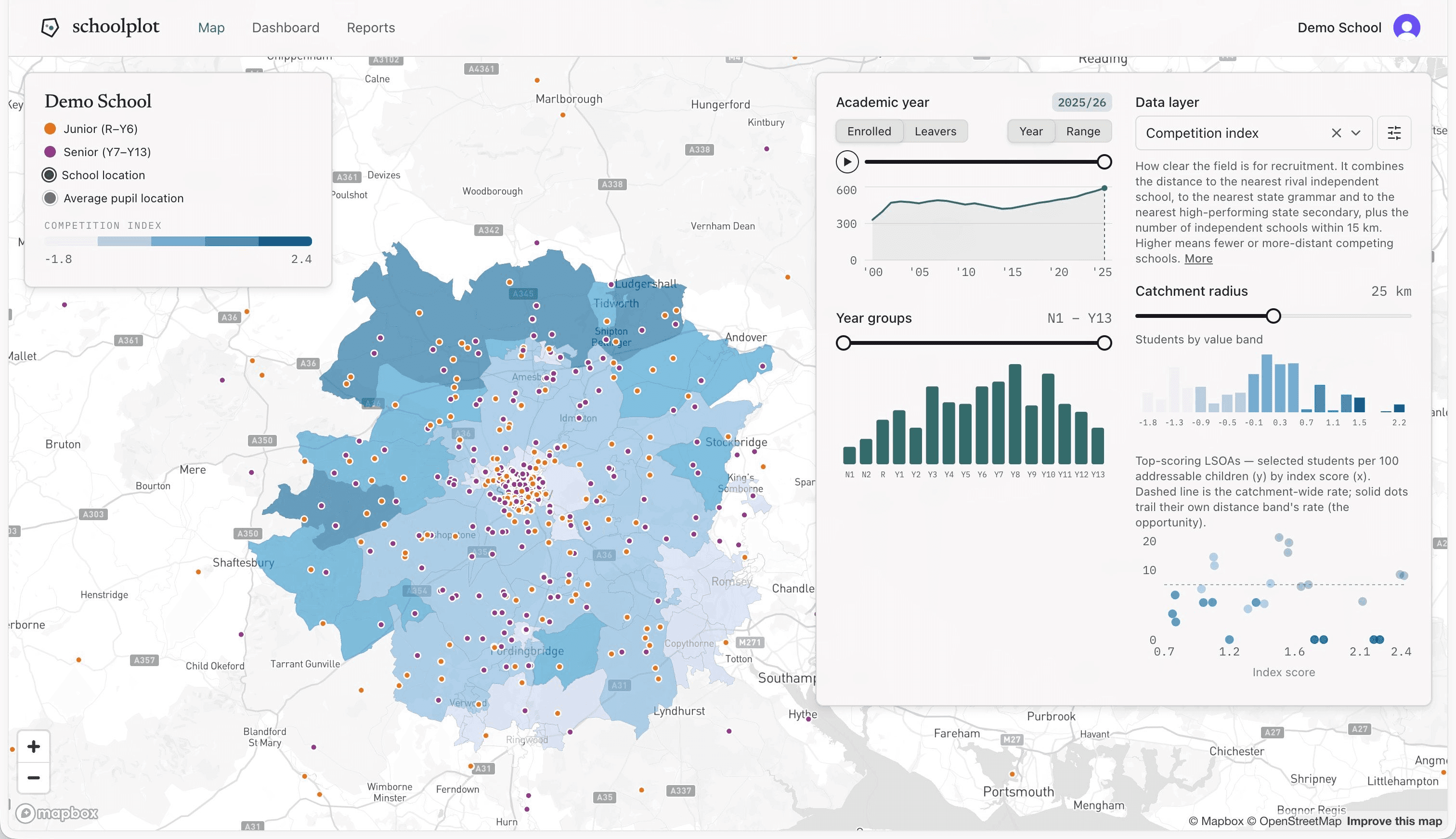The width and height of the screenshot is (1456, 839).
Task: Click the schoolplot logo icon
Action: (x=50, y=27)
